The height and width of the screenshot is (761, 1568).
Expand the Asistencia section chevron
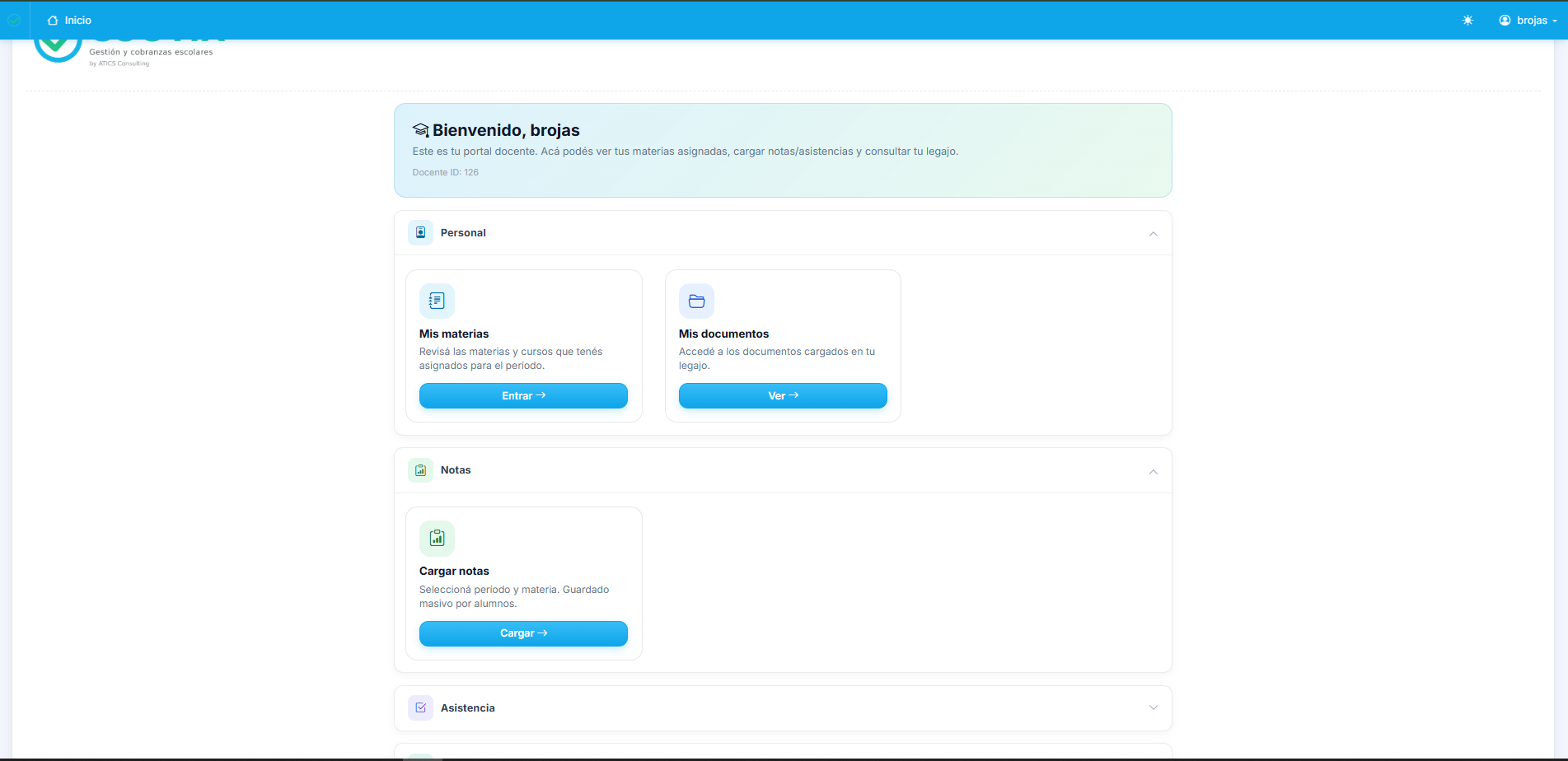[1153, 707]
